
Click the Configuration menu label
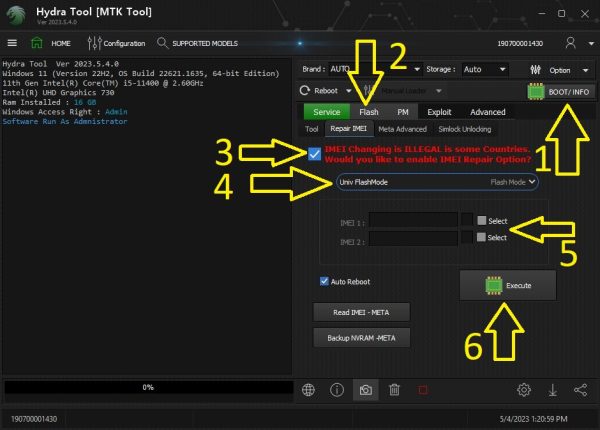click(x=124, y=43)
